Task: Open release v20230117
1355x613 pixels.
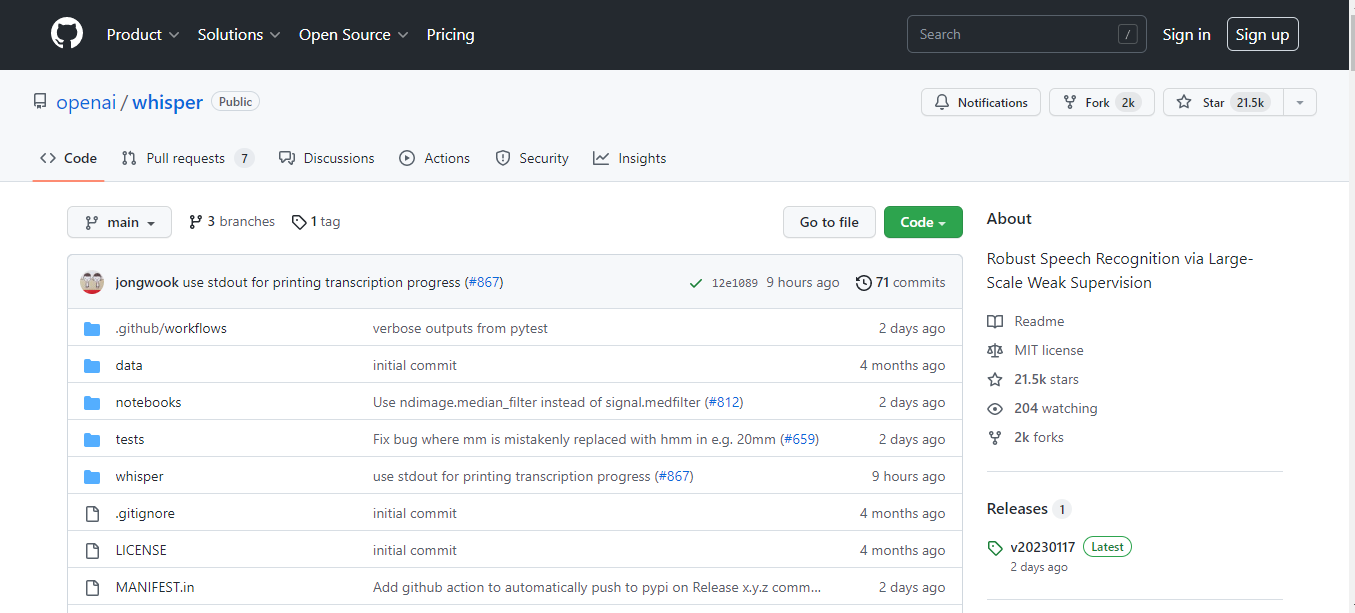Action: pyautogui.click(x=1043, y=547)
